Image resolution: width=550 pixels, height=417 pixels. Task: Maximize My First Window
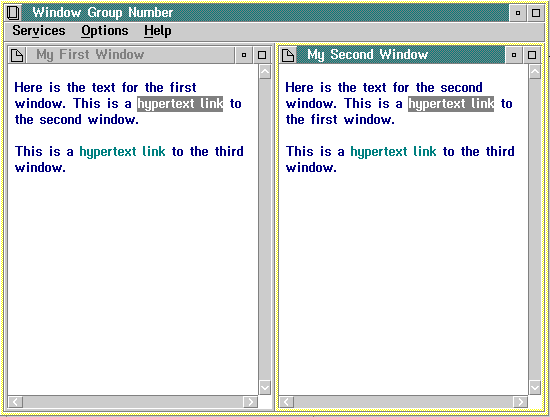pos(262,55)
